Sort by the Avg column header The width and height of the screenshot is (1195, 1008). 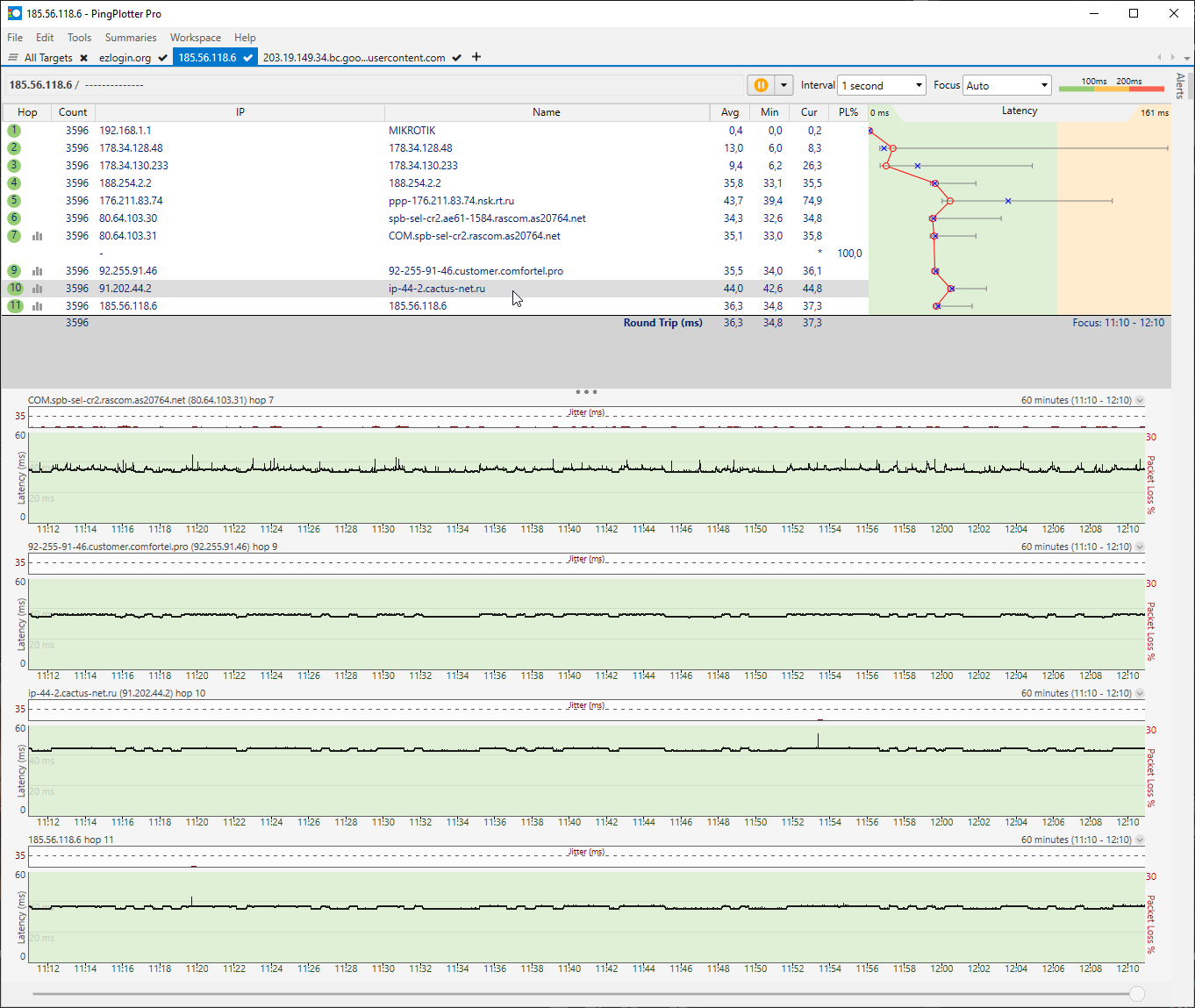[730, 112]
